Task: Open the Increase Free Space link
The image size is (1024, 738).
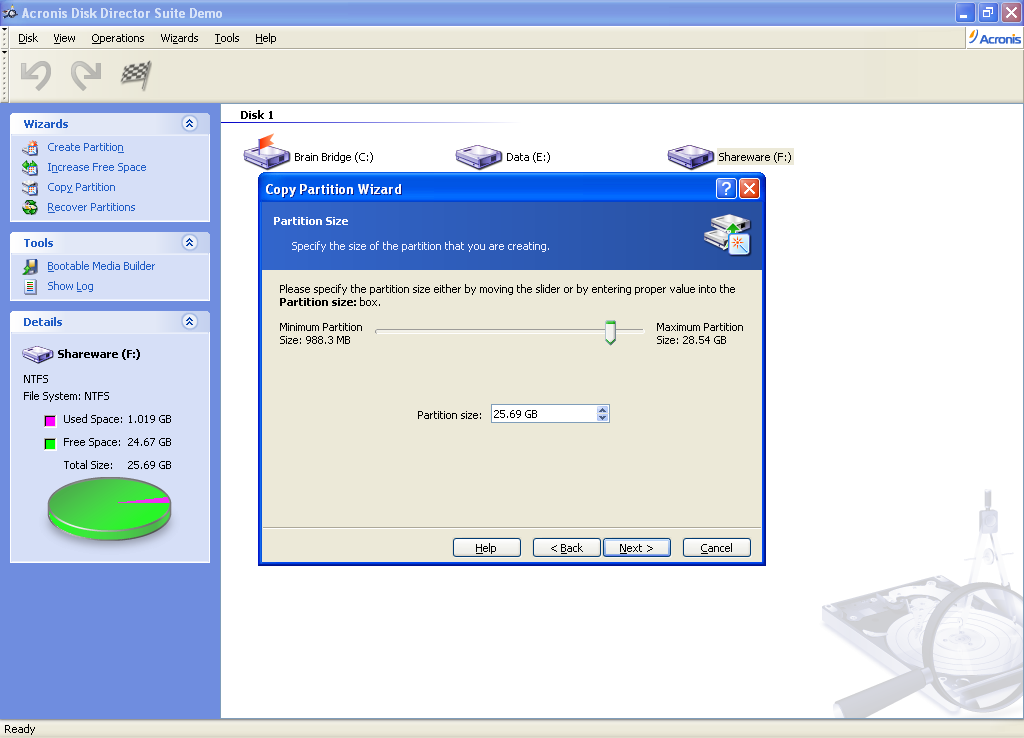Action: pos(97,167)
